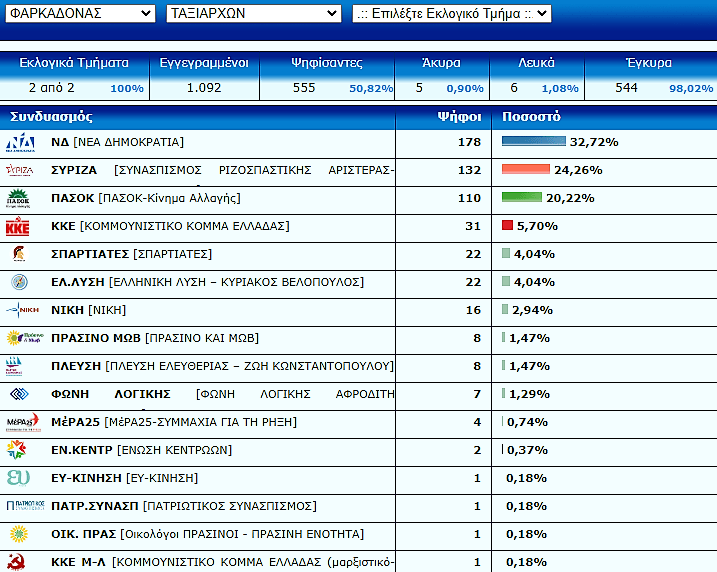Click the ΣΠΑΡΤΙΑΤΕΣ helmet logo
717x572 pixels.
coord(18,254)
